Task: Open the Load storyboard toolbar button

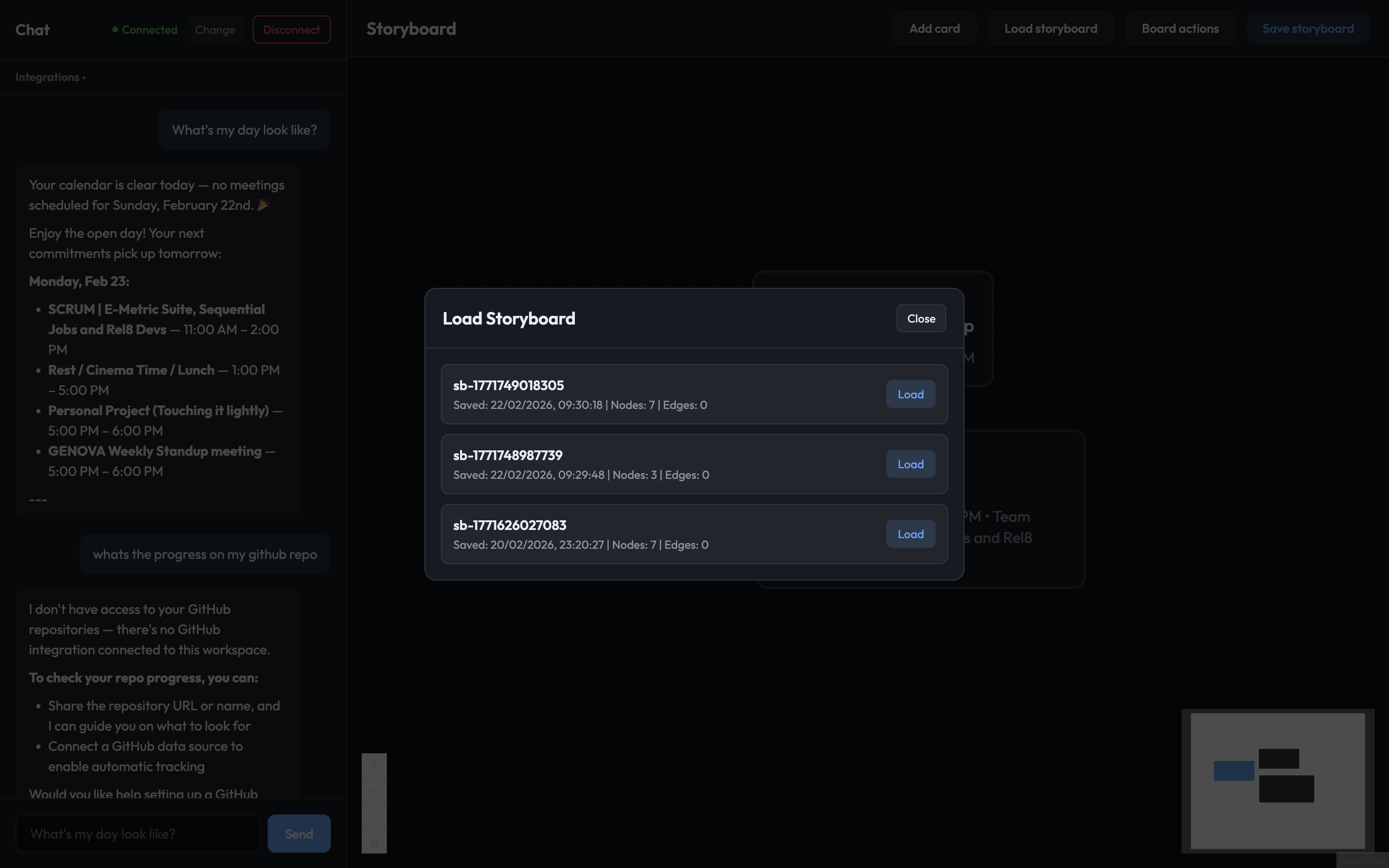Action: 1050,29
